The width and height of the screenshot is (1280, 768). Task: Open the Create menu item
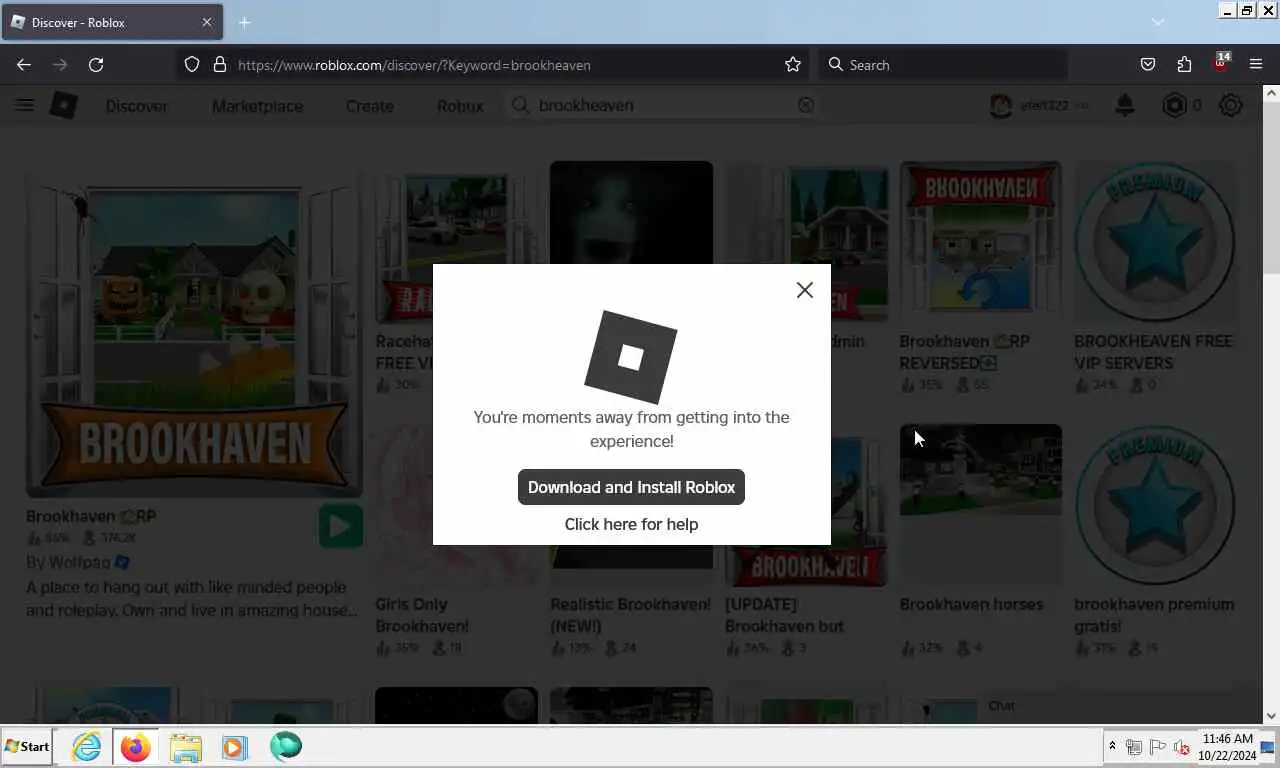click(x=369, y=105)
